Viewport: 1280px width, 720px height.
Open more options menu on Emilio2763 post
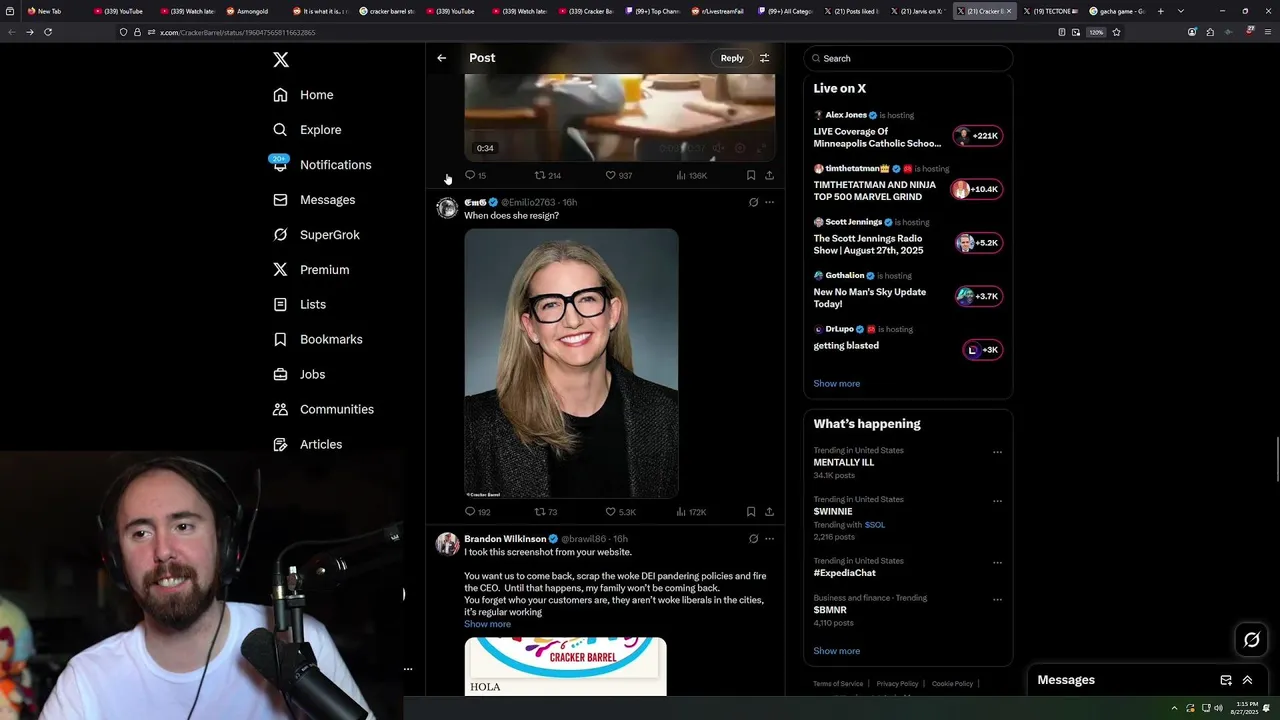(769, 202)
